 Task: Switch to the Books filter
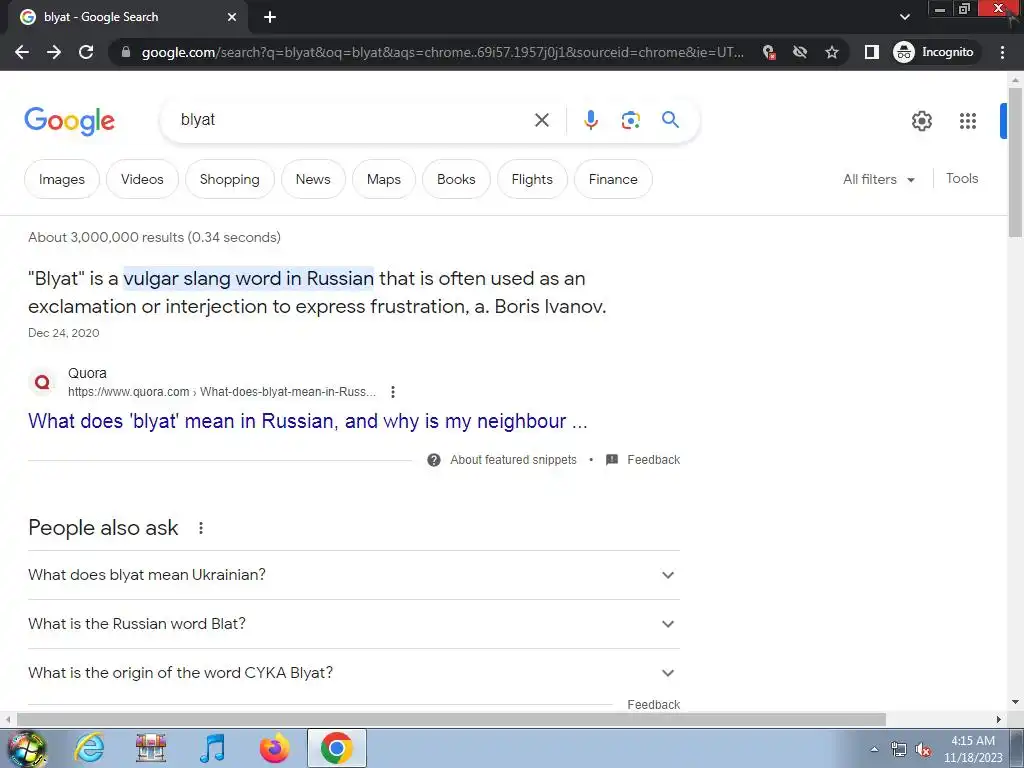(x=456, y=179)
